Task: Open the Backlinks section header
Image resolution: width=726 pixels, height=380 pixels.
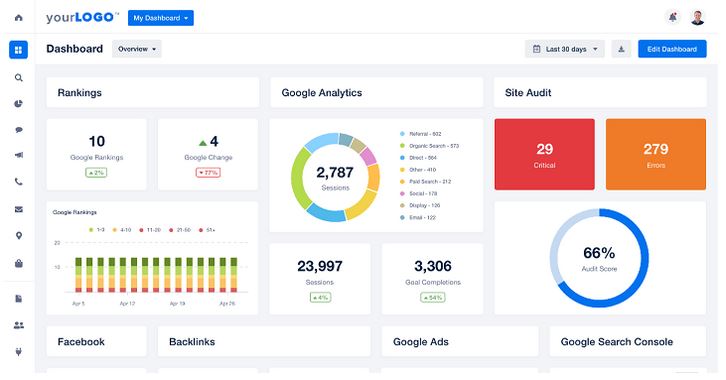Action: pyautogui.click(x=264, y=342)
